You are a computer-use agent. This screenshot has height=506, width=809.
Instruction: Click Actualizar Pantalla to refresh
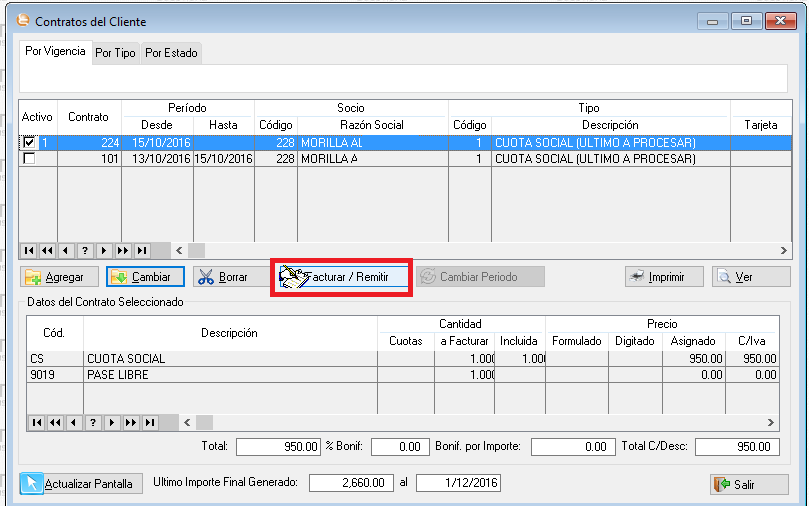(x=82, y=484)
